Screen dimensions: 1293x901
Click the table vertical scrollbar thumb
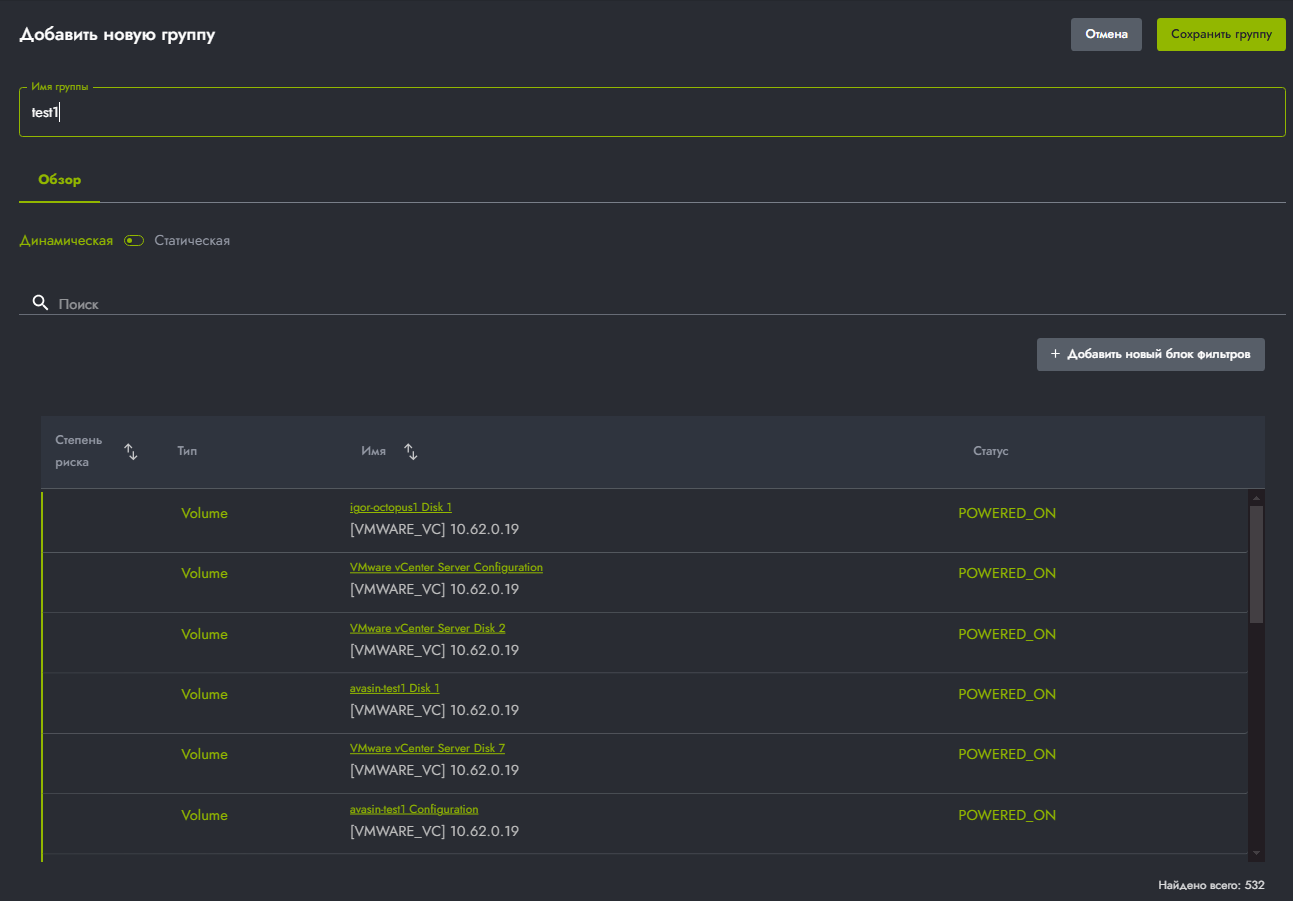point(1257,564)
